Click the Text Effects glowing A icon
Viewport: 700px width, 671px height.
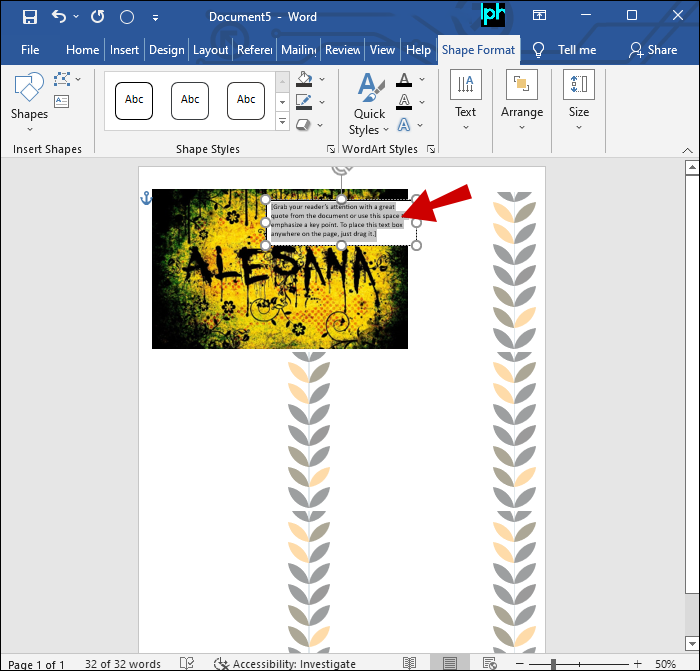pyautogui.click(x=404, y=125)
